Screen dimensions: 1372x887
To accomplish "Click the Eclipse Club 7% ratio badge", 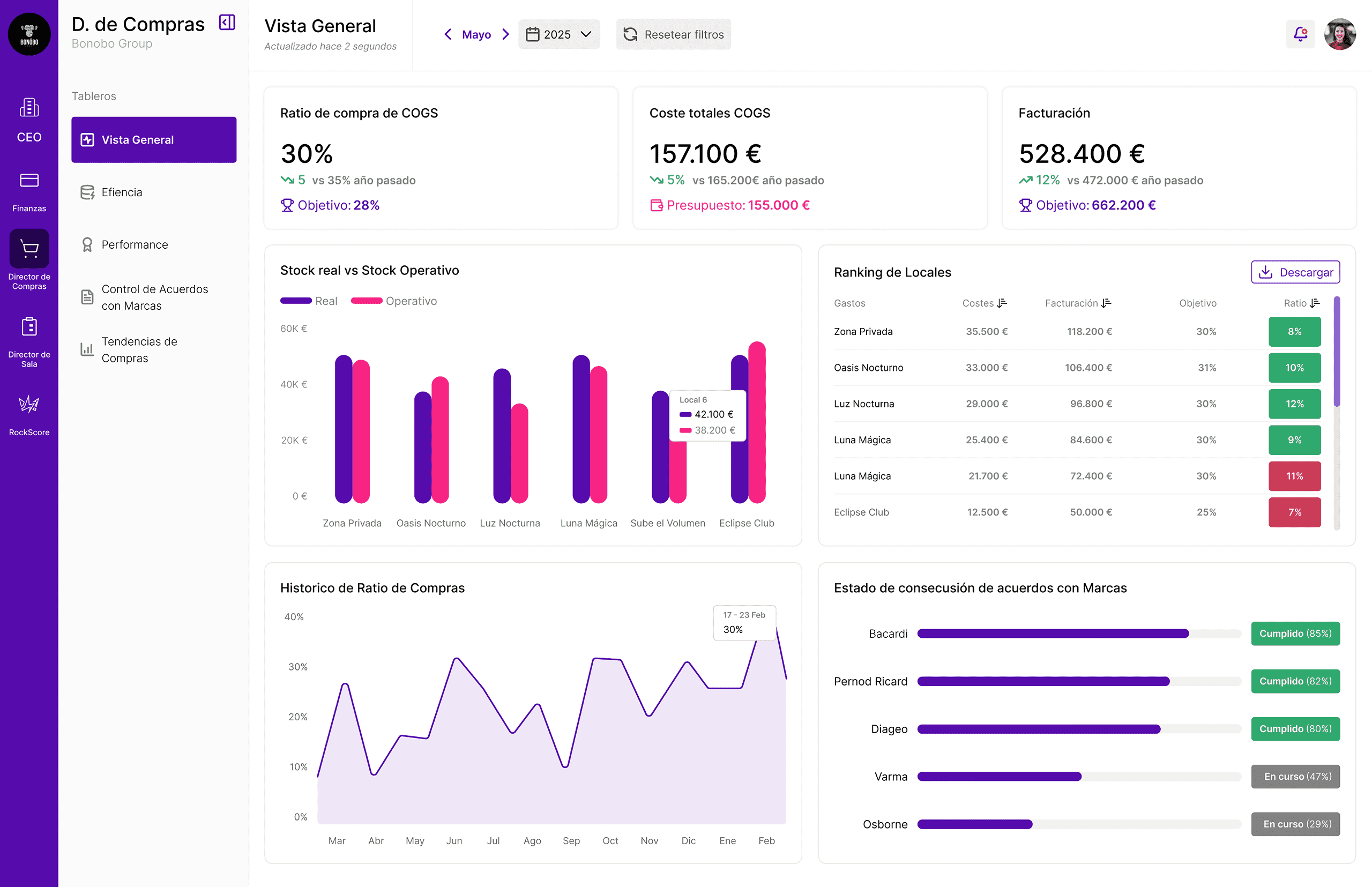I will 1294,512.
